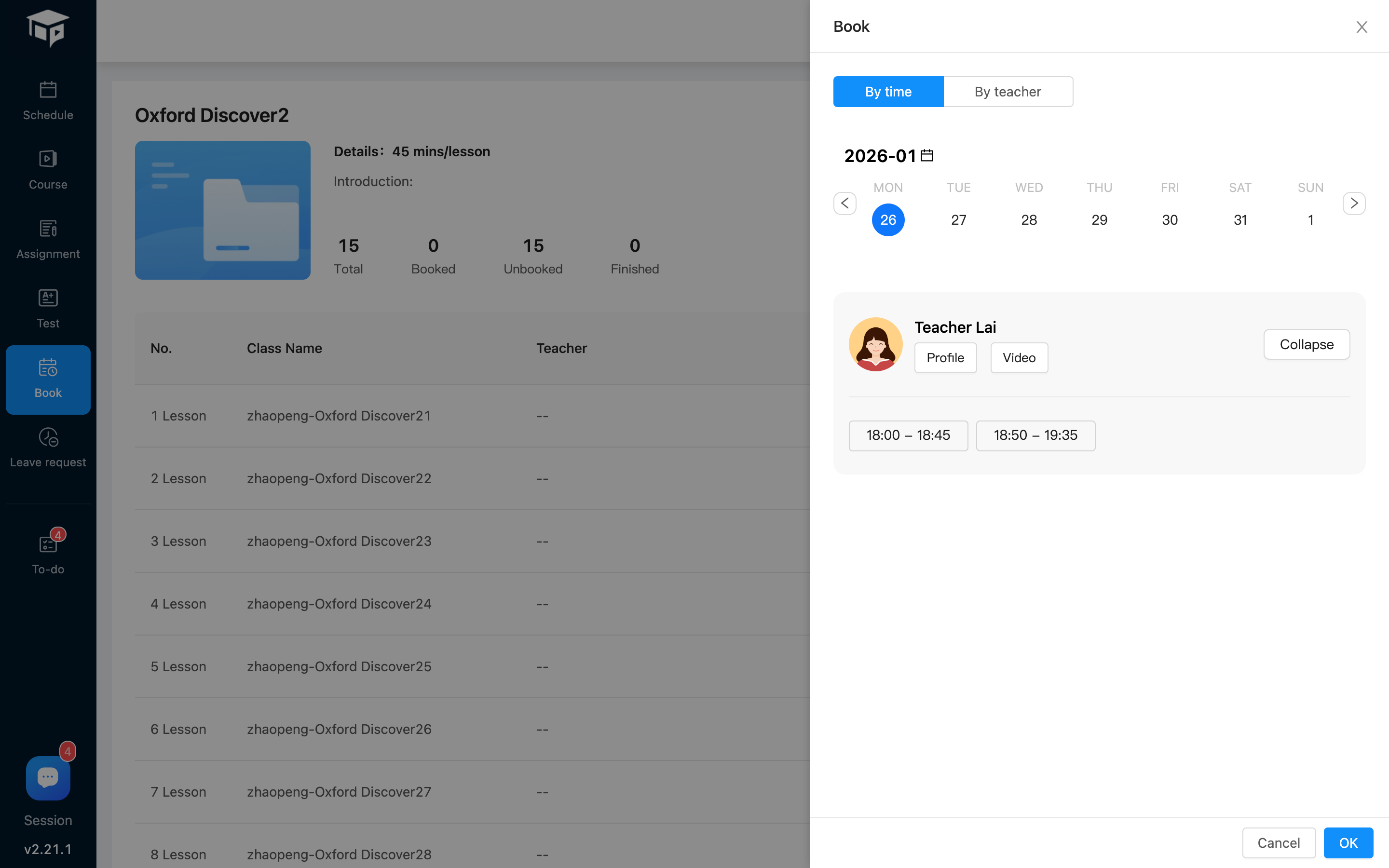Go to Assignment in sidebar

pos(48,239)
